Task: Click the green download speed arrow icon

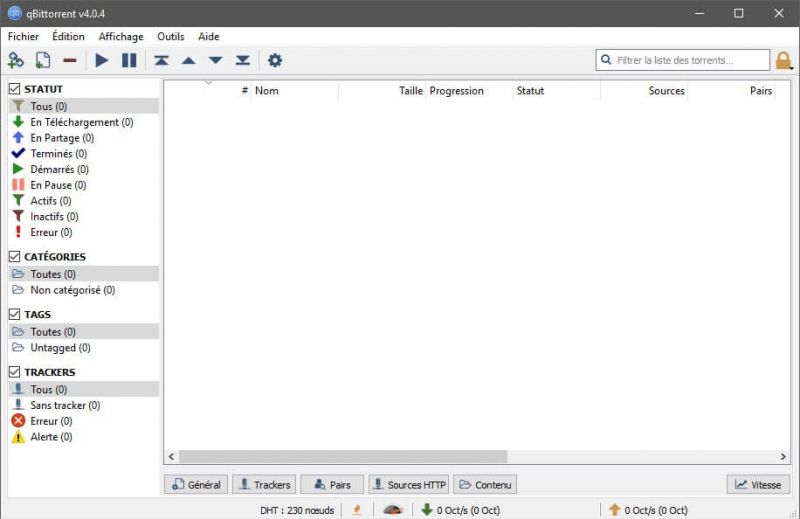Action: (x=427, y=509)
